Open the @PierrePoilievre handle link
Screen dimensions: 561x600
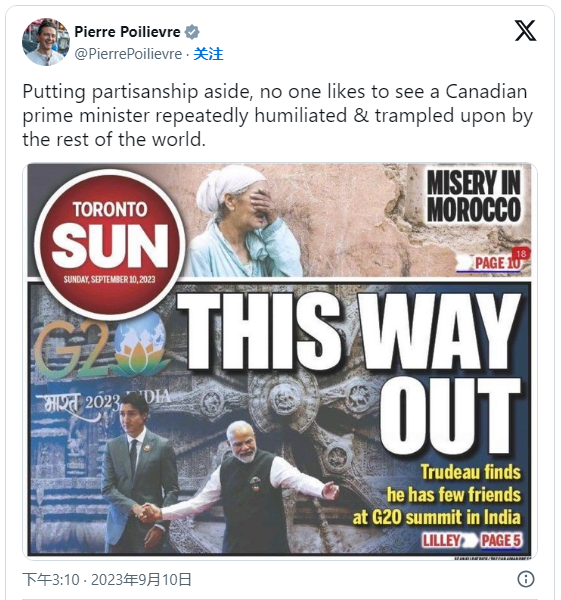[x=128, y=54]
